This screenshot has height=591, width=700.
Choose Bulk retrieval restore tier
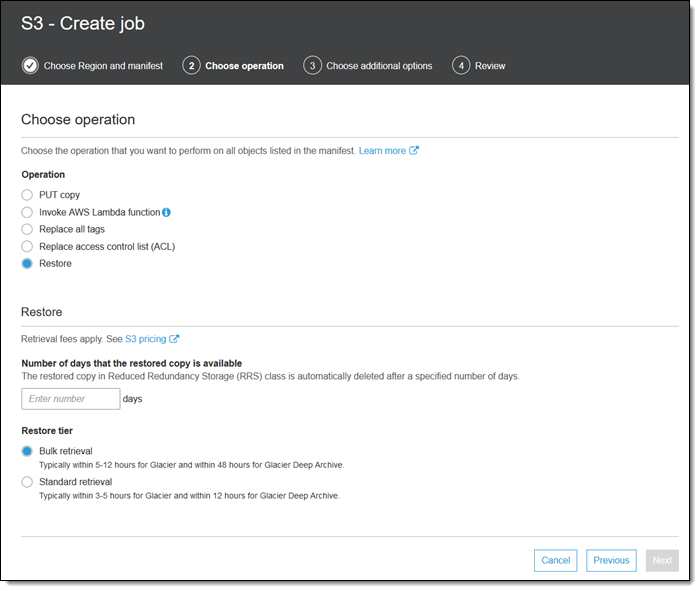[x=27, y=451]
